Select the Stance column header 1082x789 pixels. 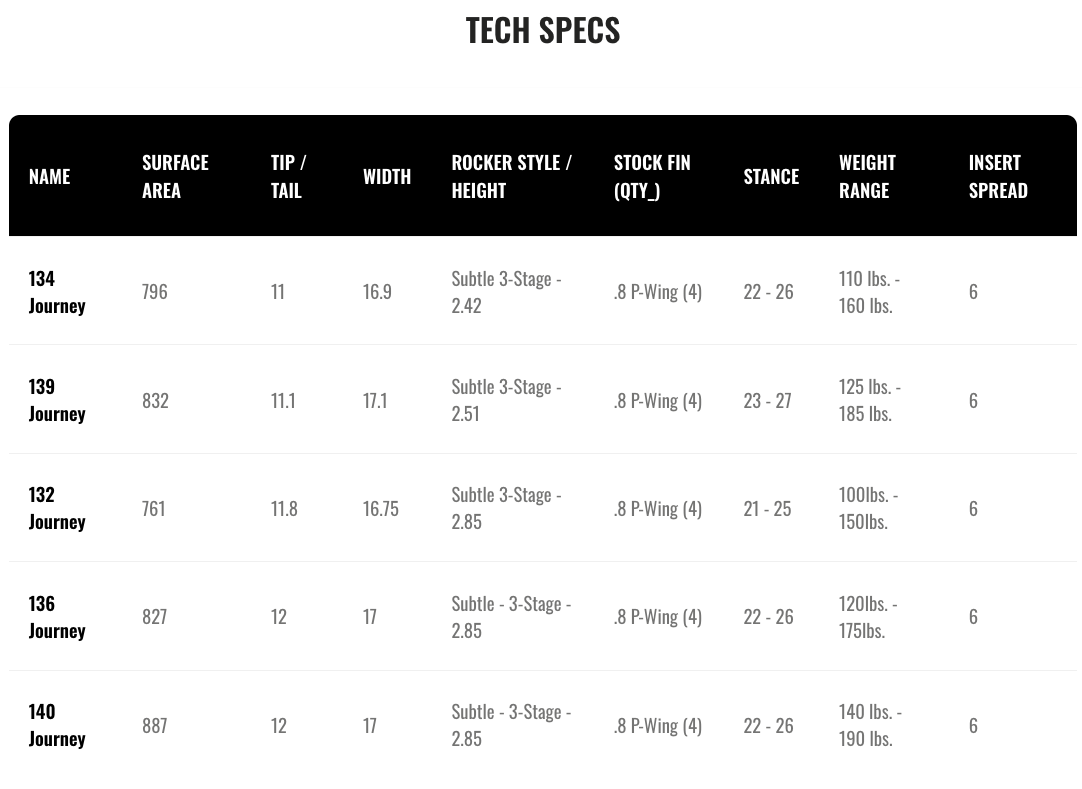click(x=771, y=176)
